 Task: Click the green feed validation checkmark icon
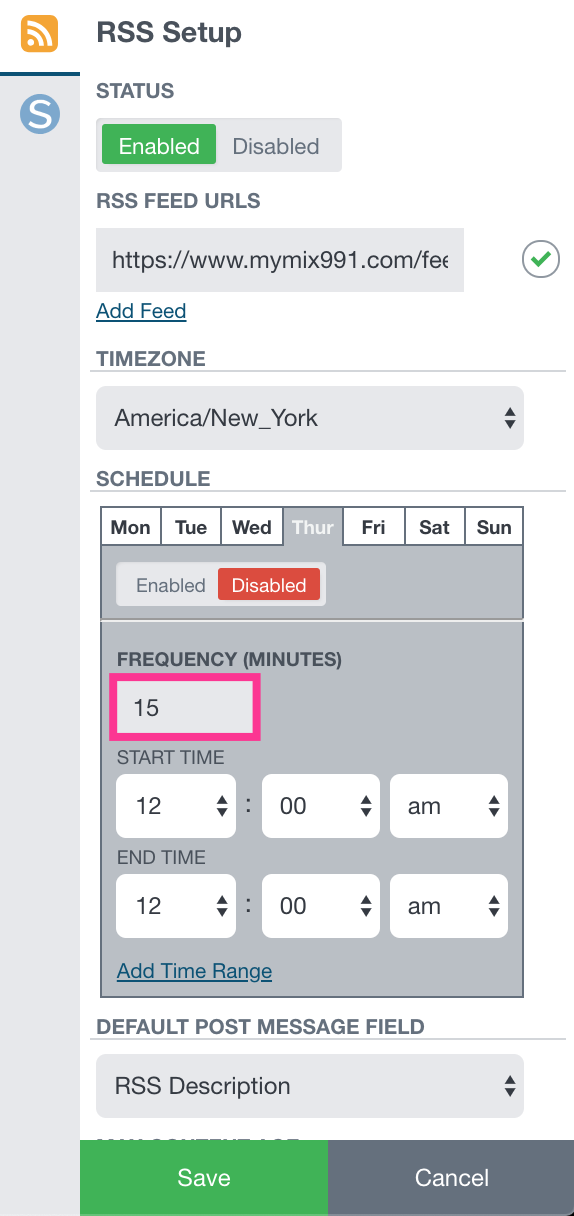click(x=540, y=260)
